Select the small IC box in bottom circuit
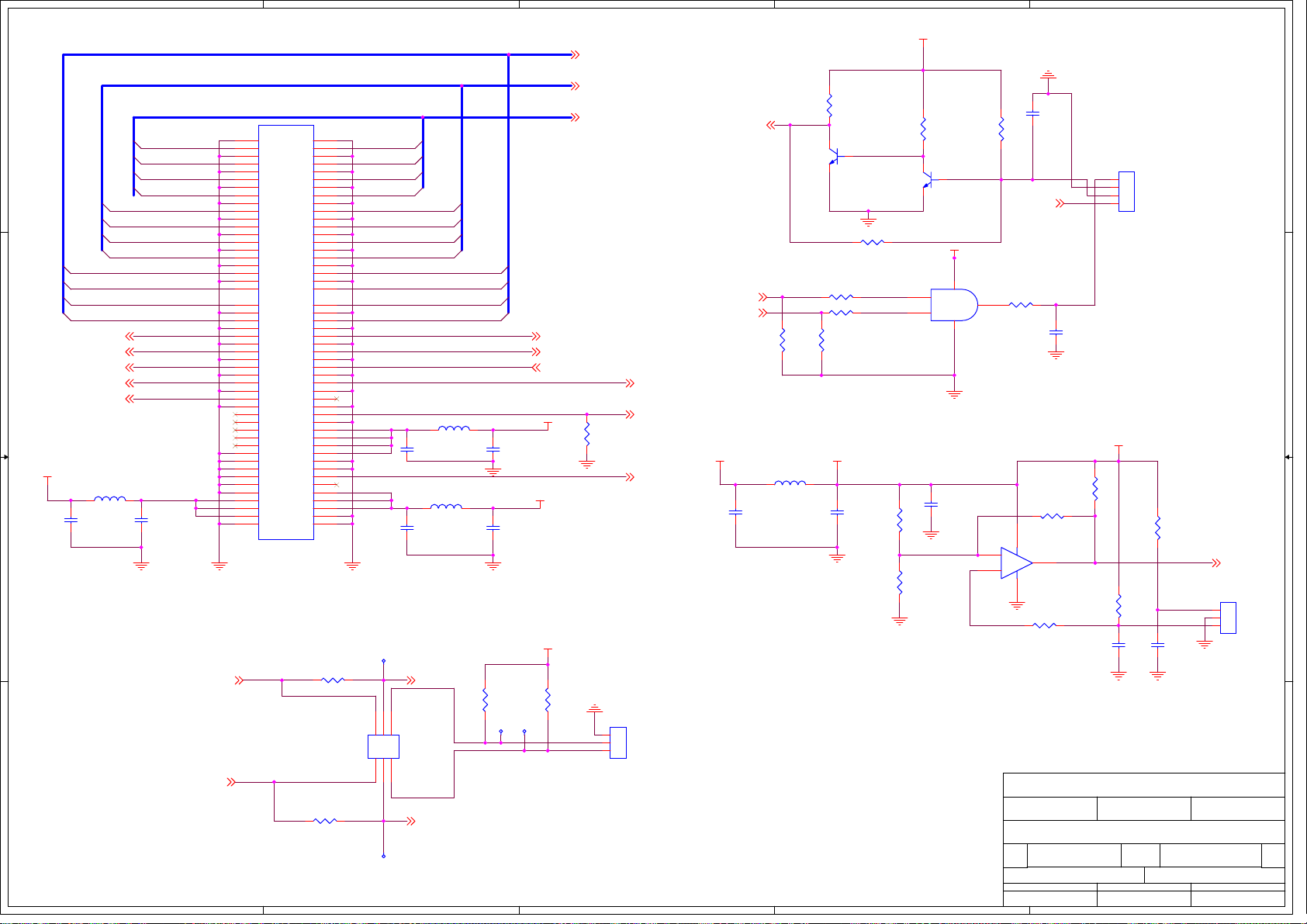Image resolution: width=1307 pixels, height=924 pixels. pos(383,746)
